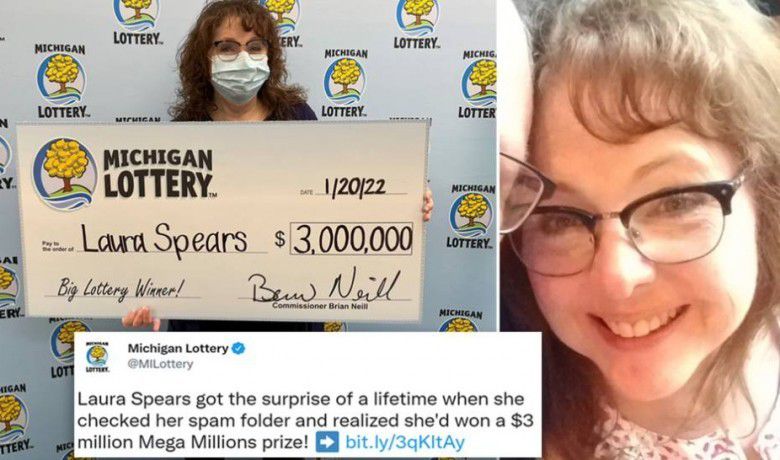Select the 1/20/22 date on the check

click(x=355, y=188)
